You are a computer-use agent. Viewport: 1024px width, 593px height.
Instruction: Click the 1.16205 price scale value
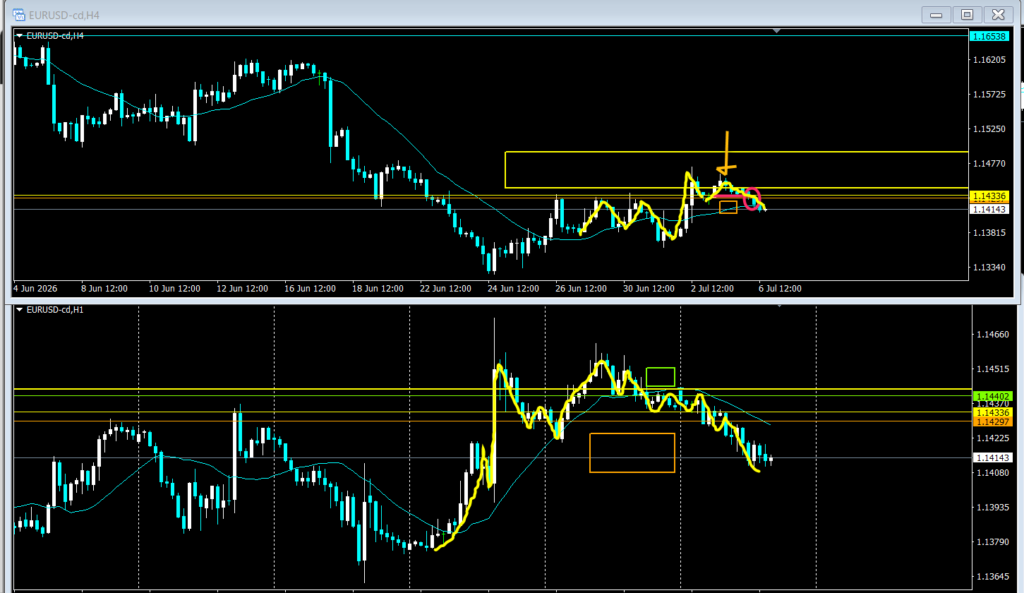click(989, 60)
